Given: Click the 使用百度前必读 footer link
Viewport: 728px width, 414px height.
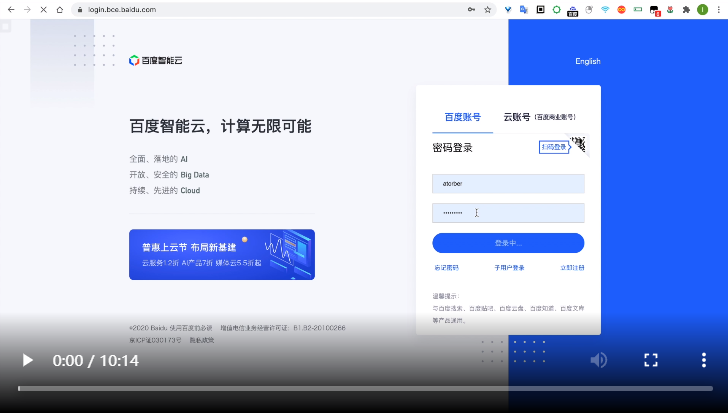Looking at the screenshot, I should 191,328.
